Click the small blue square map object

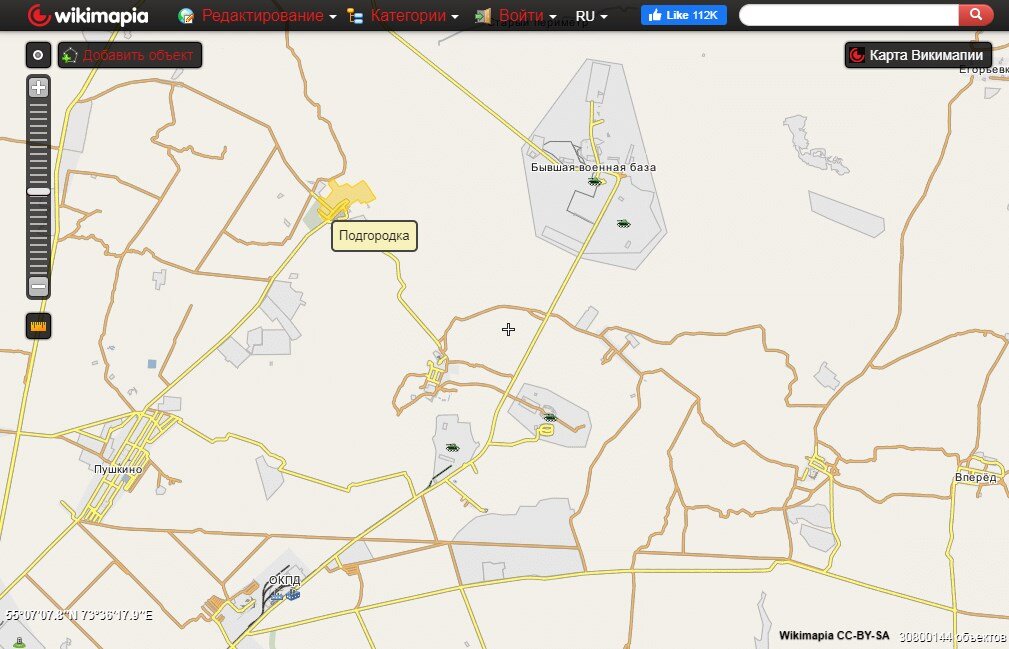click(152, 364)
